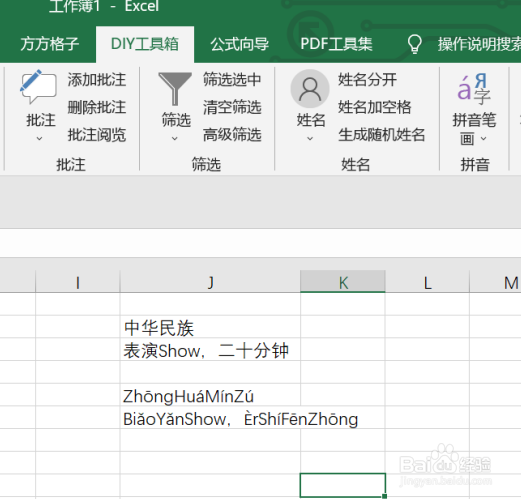Click 生成随机姓名 button
521x499 pixels.
coord(382,135)
